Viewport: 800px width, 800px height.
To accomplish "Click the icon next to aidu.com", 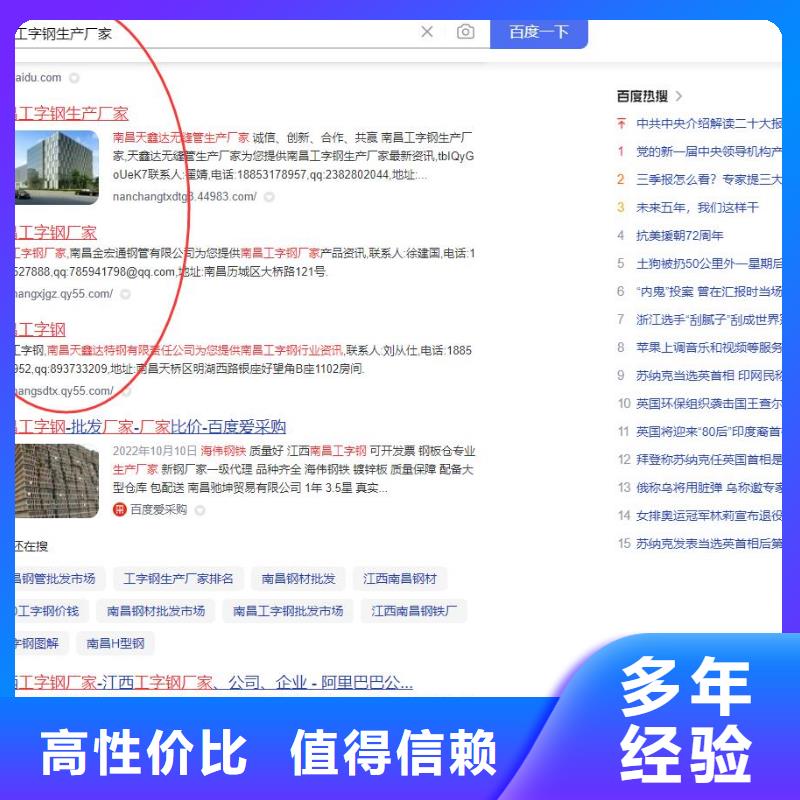I will (x=74, y=78).
